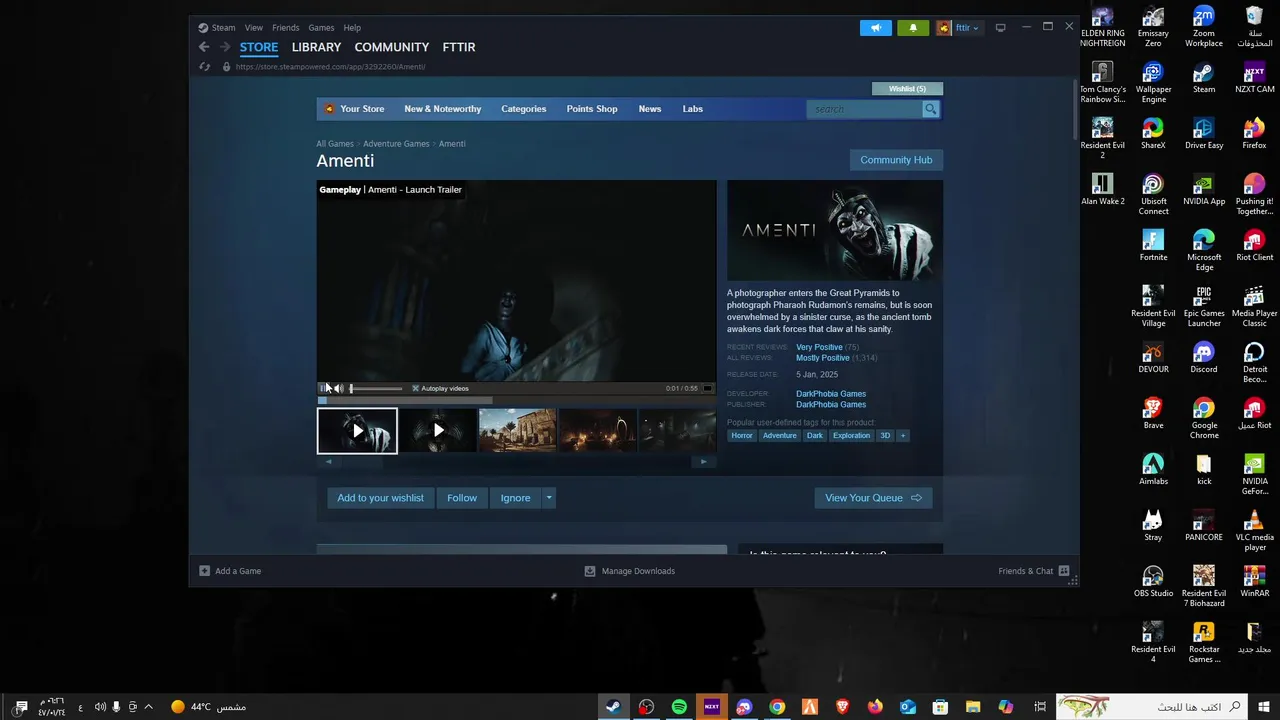
Task: Open the Community Hub
Action: click(x=896, y=160)
